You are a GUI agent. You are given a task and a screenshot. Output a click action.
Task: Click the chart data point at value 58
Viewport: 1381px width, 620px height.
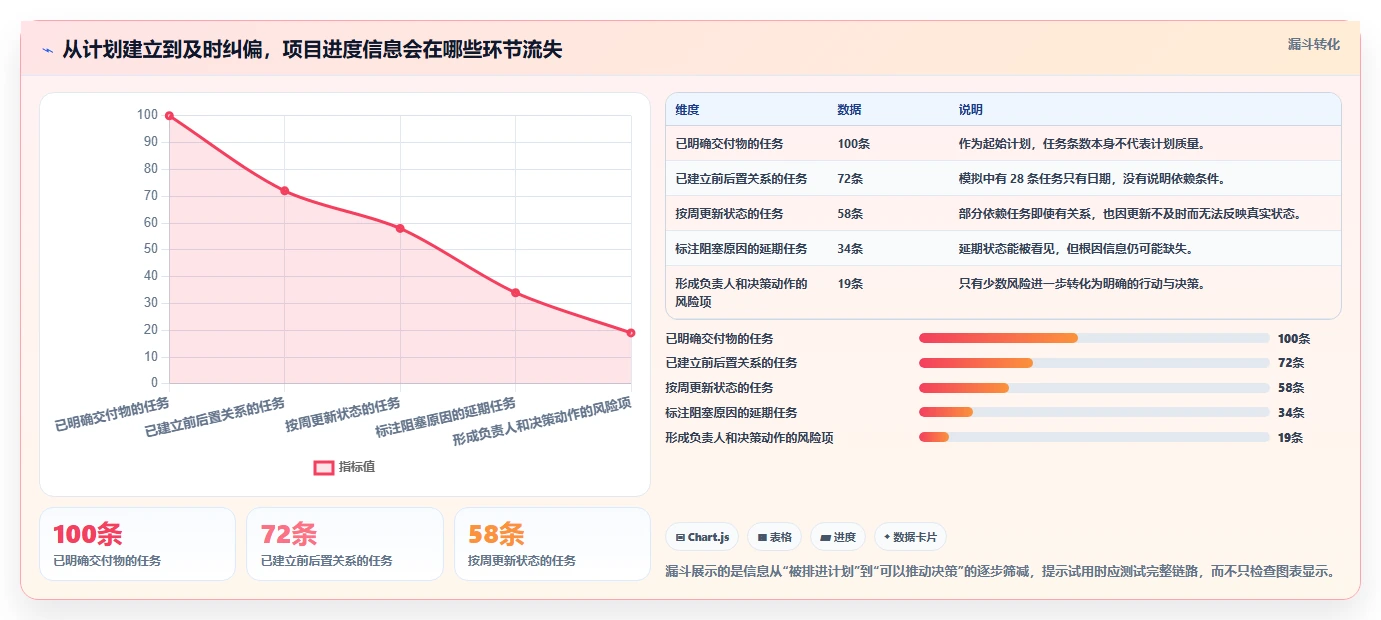(400, 228)
